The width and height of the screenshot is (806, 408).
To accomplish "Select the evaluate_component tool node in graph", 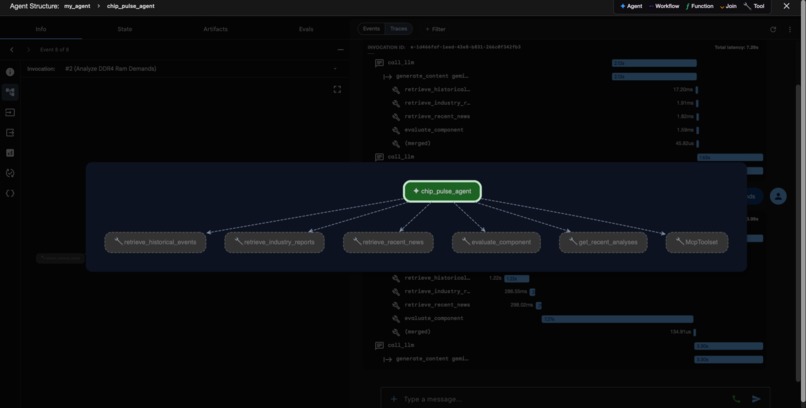I will pos(496,242).
